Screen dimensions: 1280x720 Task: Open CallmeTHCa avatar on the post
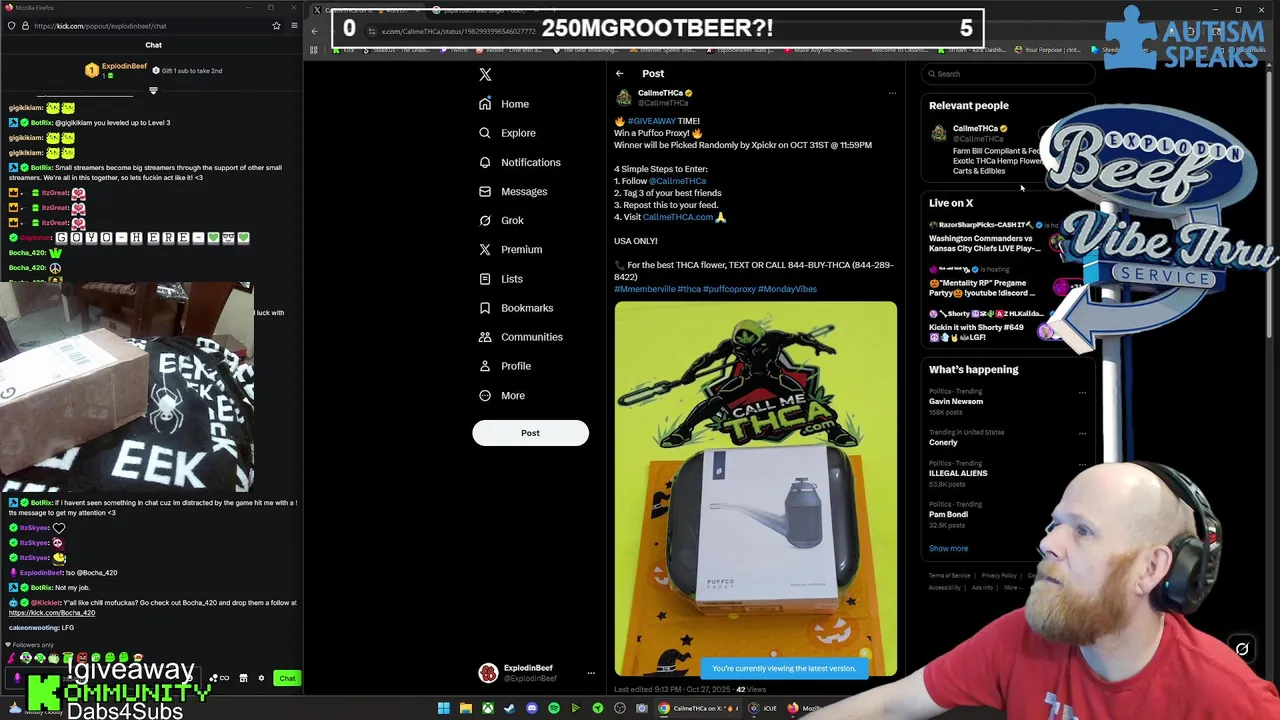(x=624, y=97)
